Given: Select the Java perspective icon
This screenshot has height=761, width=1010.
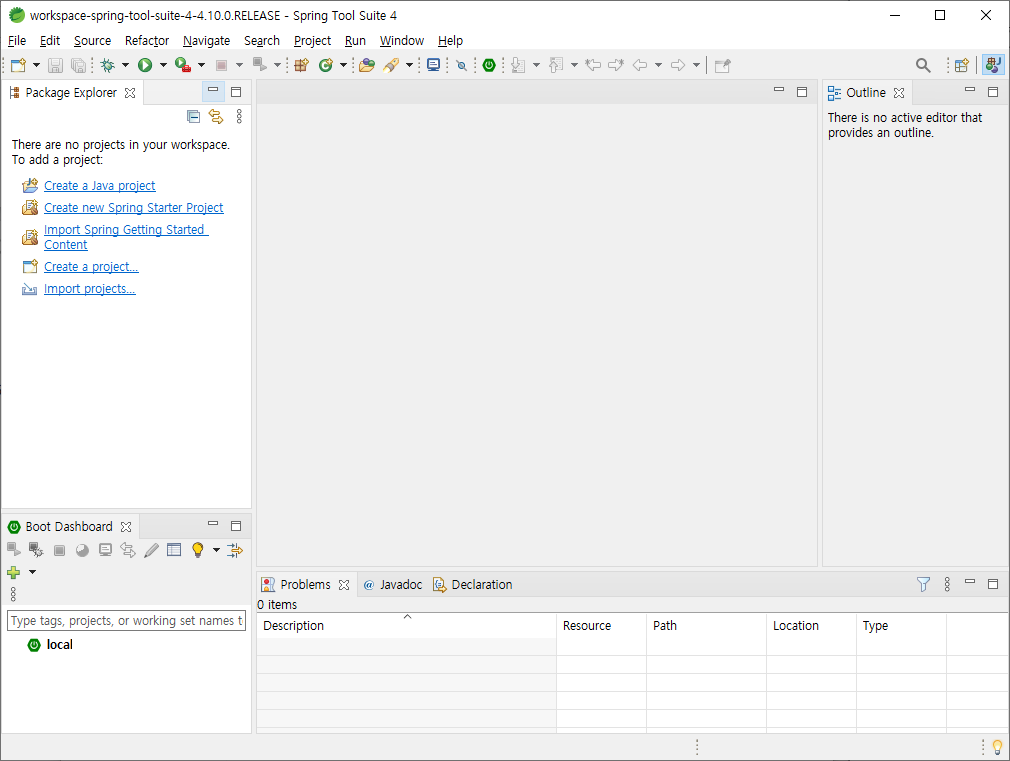Looking at the screenshot, I should [x=993, y=65].
